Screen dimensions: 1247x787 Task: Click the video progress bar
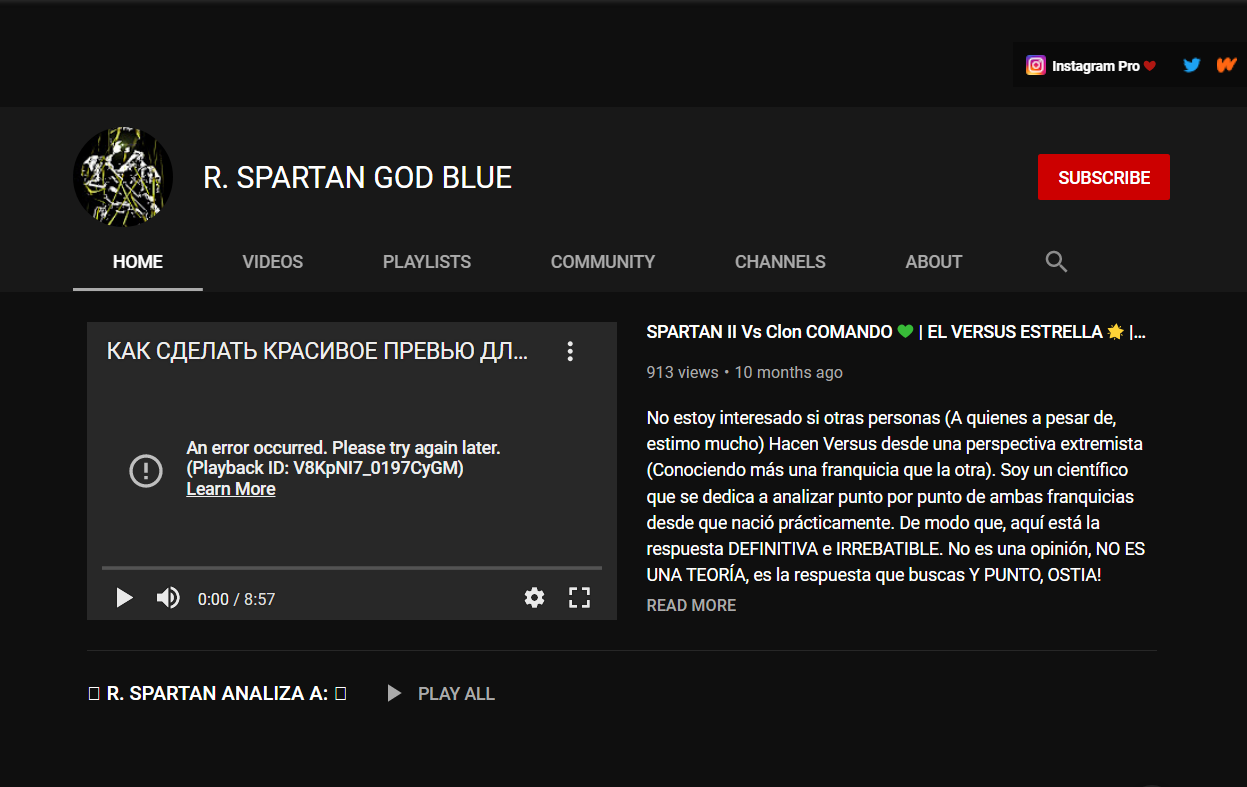click(x=352, y=568)
